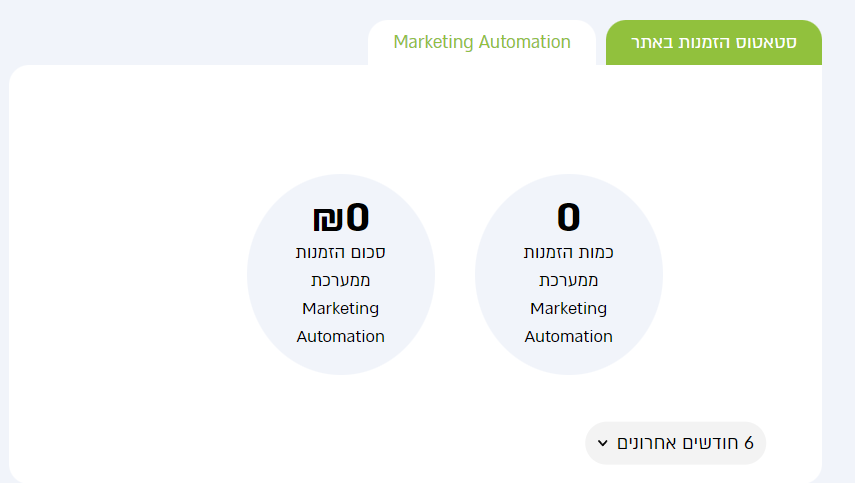Click Marketing text in the orders count circle
The width and height of the screenshot is (855, 483).
click(569, 309)
